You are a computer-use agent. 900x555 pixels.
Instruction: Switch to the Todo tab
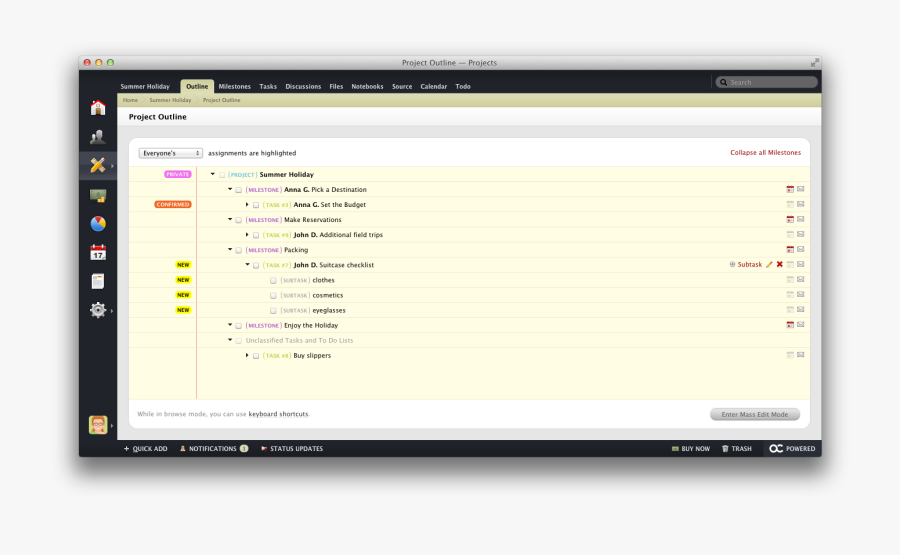pos(463,87)
